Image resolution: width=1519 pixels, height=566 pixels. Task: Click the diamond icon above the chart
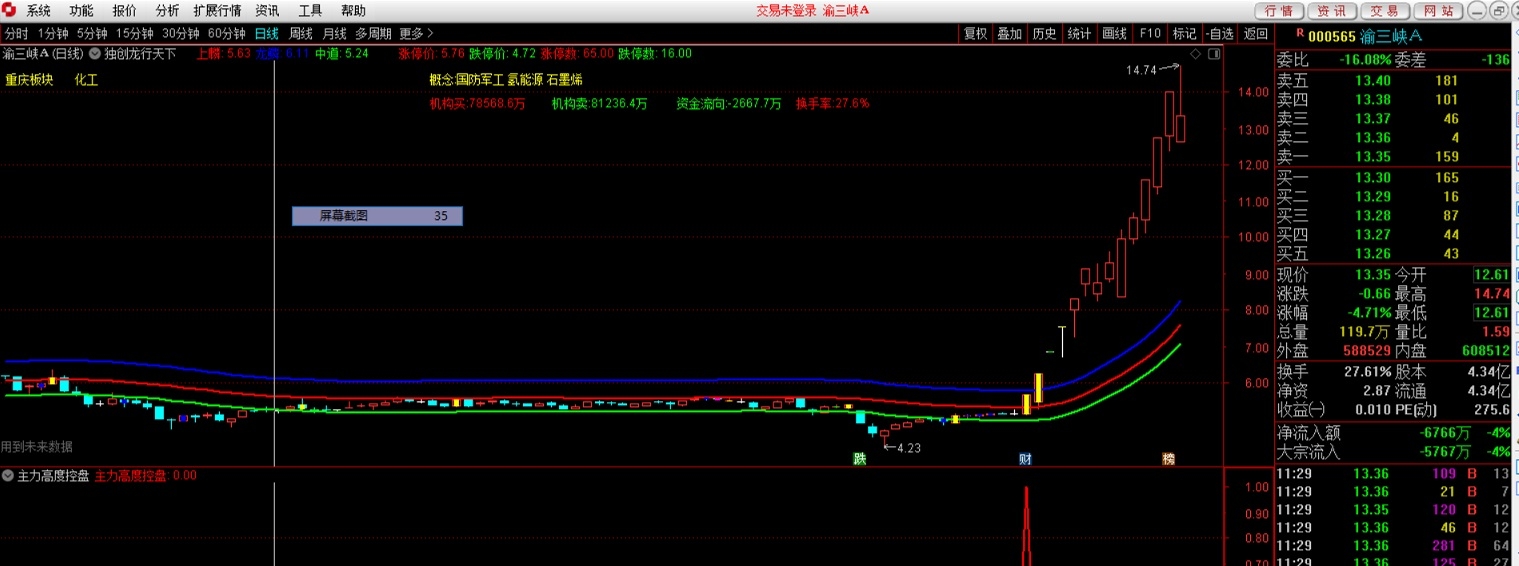click(x=1195, y=53)
